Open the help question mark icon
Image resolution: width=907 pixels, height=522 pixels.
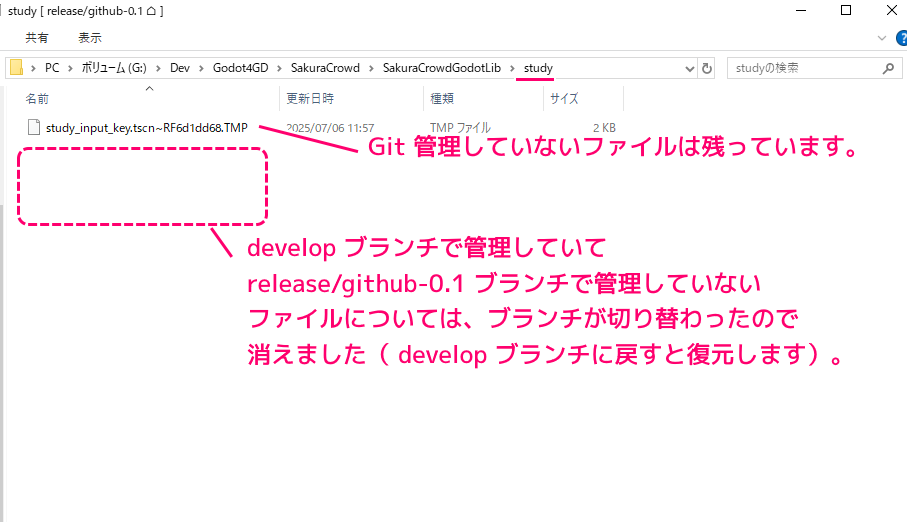click(896, 37)
